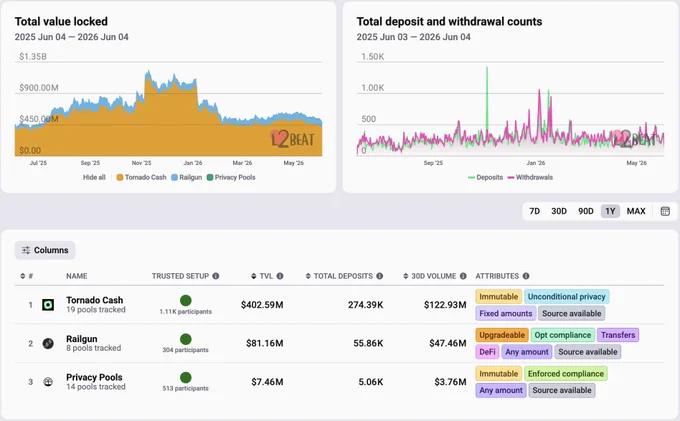Click 30D volume value $47.46M
This screenshot has width=680, height=421.
tap(448, 343)
